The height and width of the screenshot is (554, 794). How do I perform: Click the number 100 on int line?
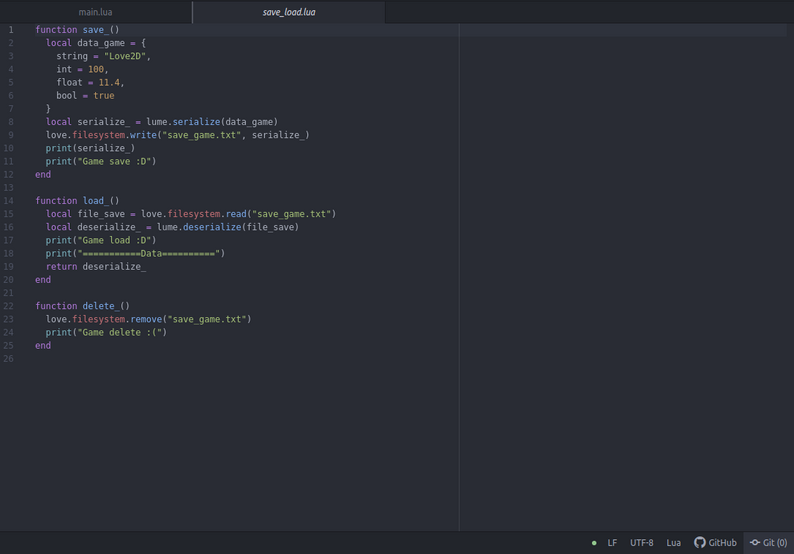click(96, 69)
